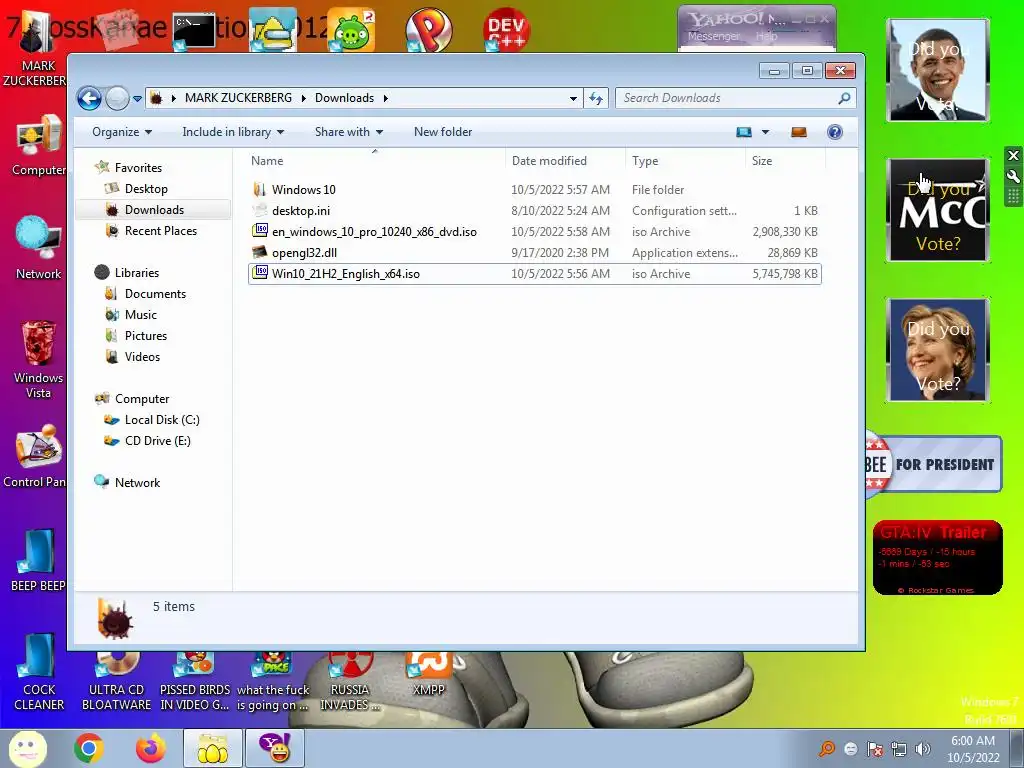Click the Search Downloads field
Screen dimensions: 1024x768
735,98
